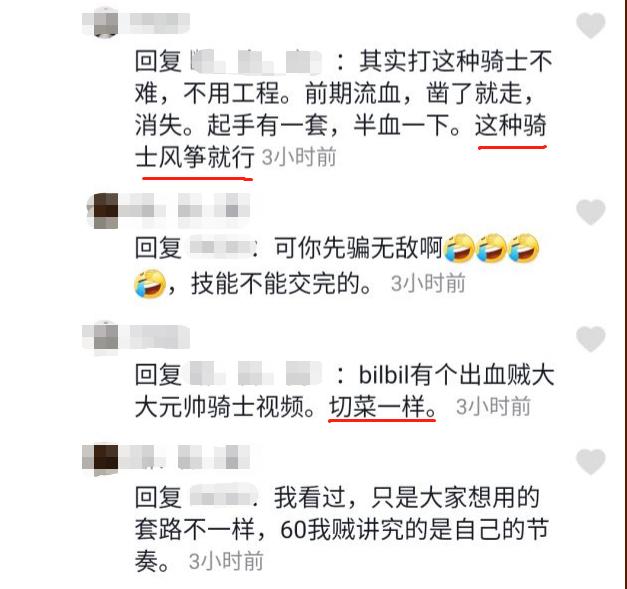This screenshot has width=627, height=589.
Task: Tap heart on the 60我贼 comment
Action: (x=591, y=461)
